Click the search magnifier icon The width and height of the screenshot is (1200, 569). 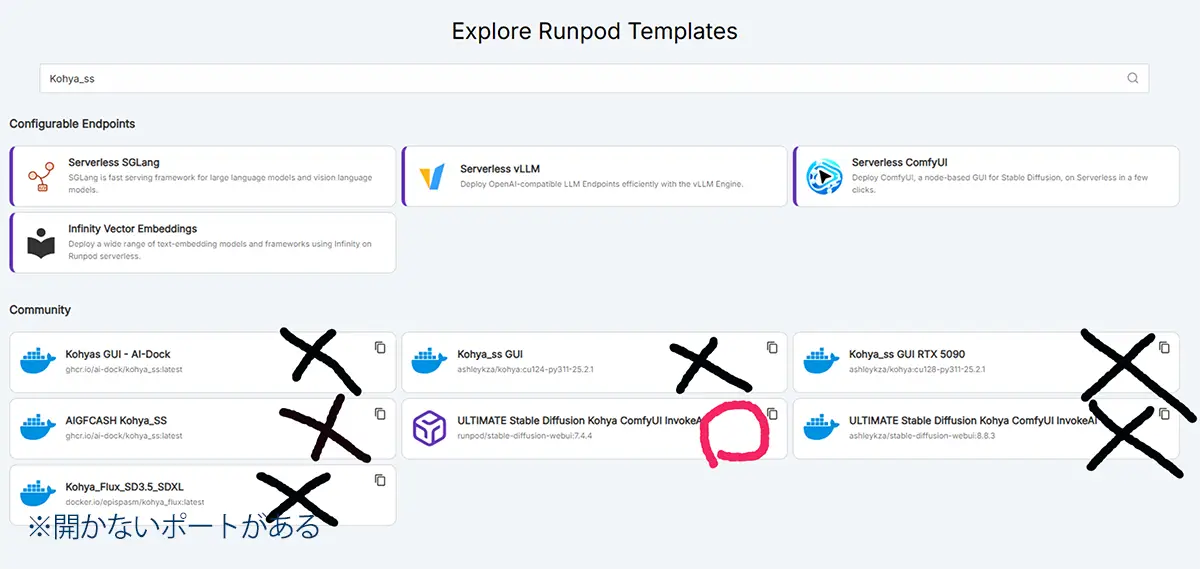tap(1132, 78)
